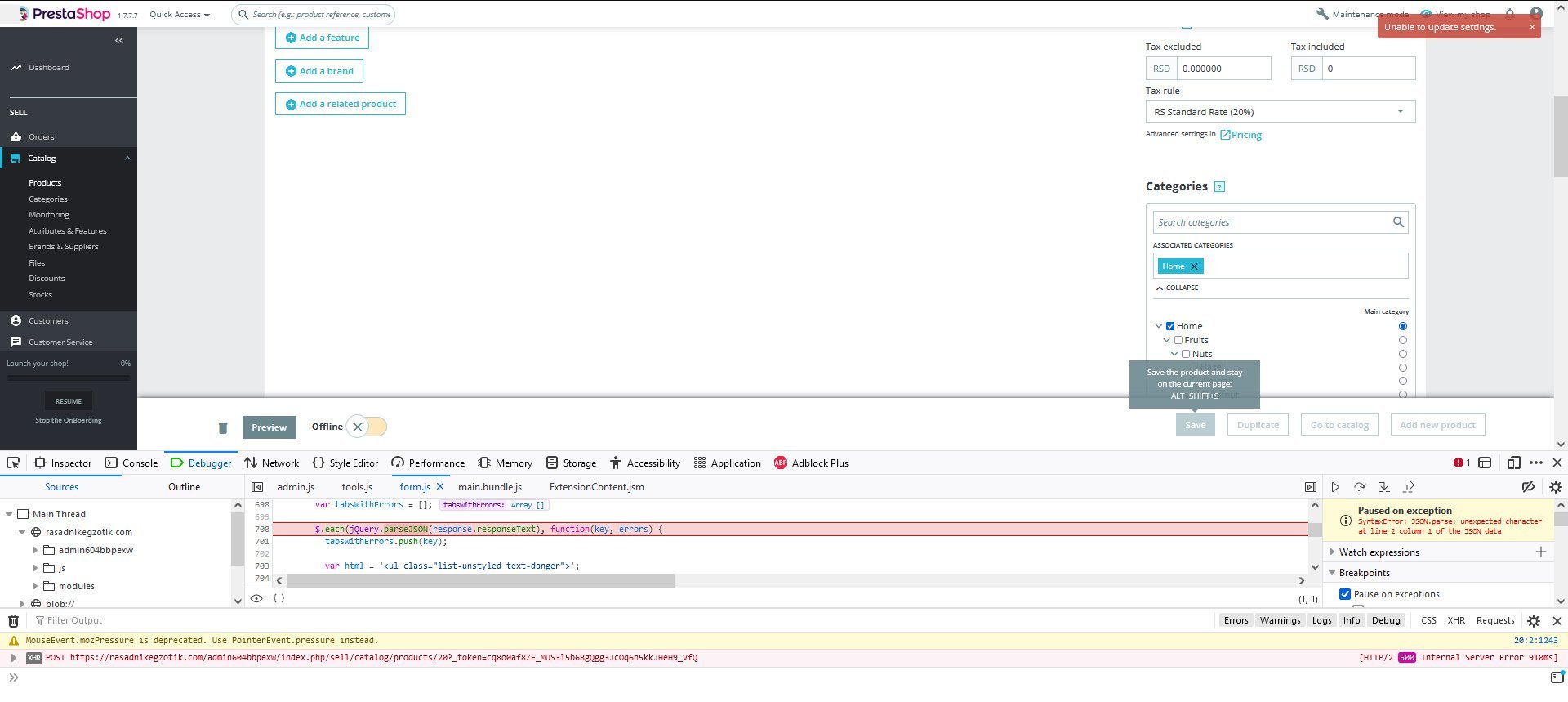Toggle blackbox source eye icon

point(256,598)
